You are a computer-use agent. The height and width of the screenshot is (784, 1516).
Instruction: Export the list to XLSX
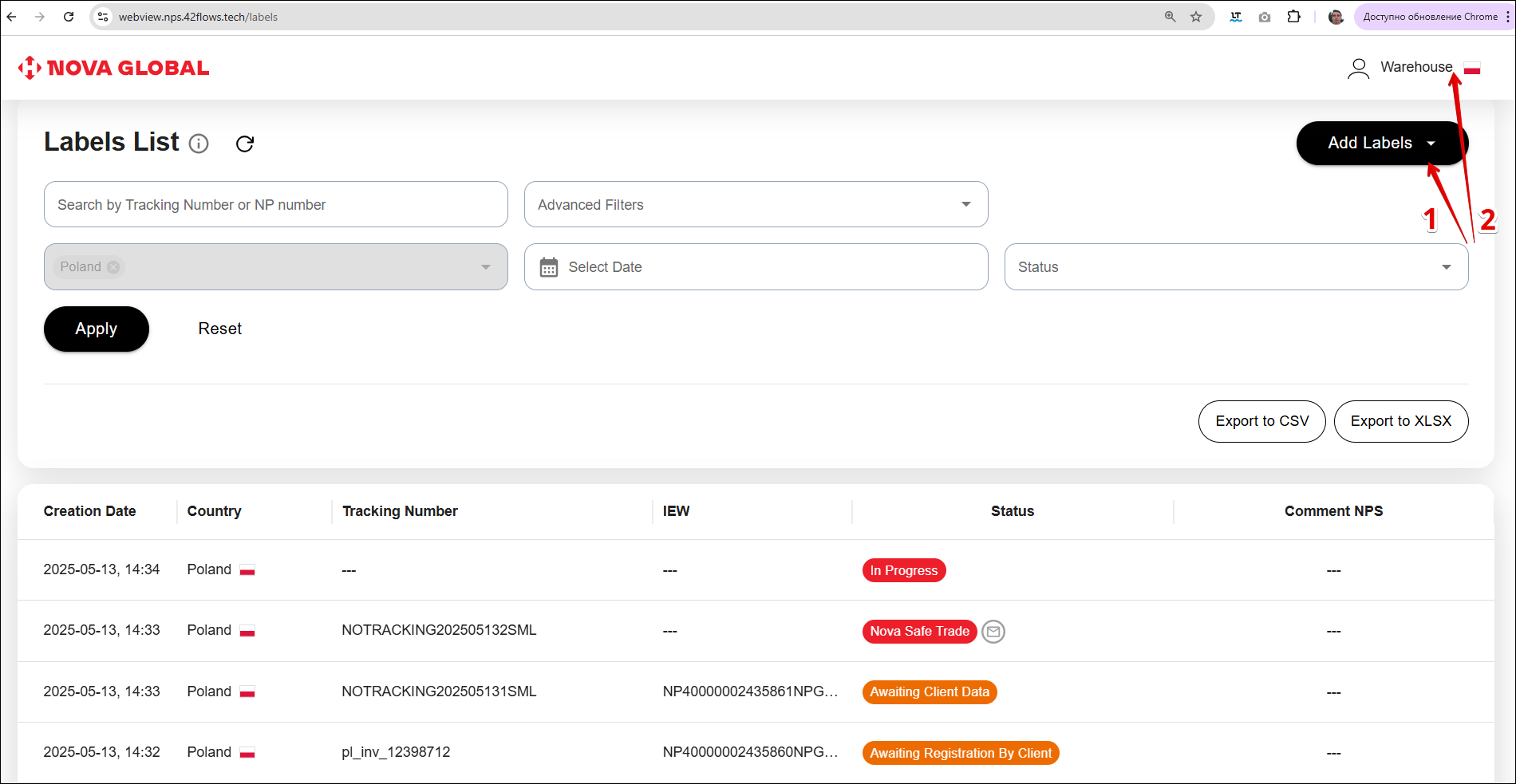point(1400,421)
